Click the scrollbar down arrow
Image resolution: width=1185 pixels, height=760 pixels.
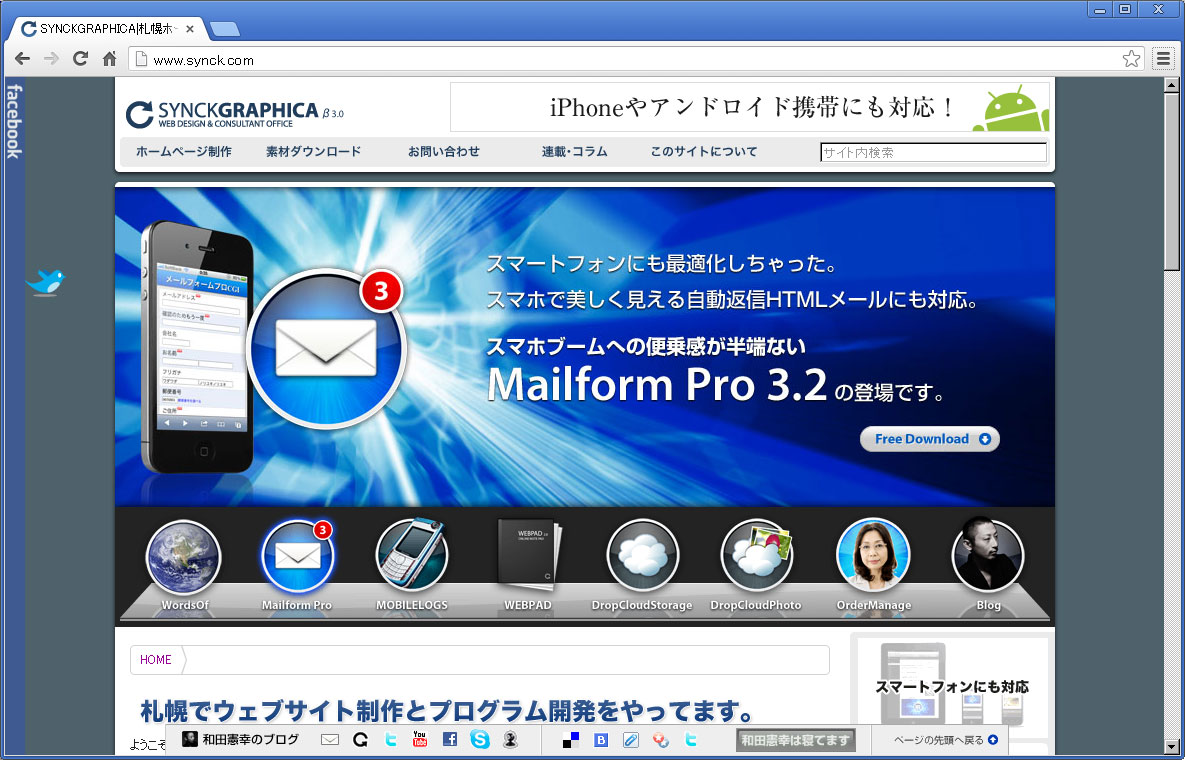1171,746
